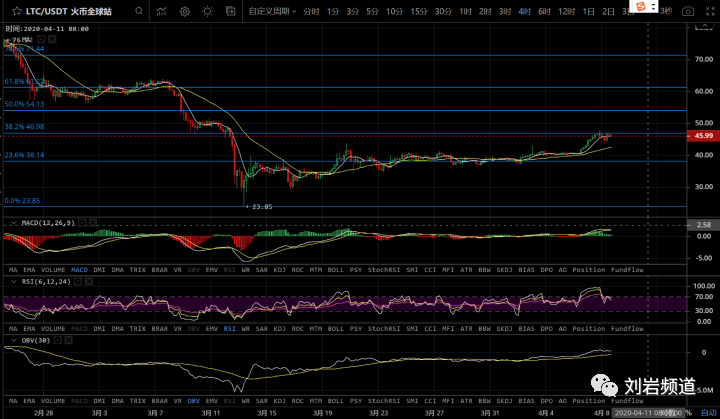Close the RSI(6,12,24) indicator panel
The width and height of the screenshot is (720, 419).
click(x=89, y=282)
